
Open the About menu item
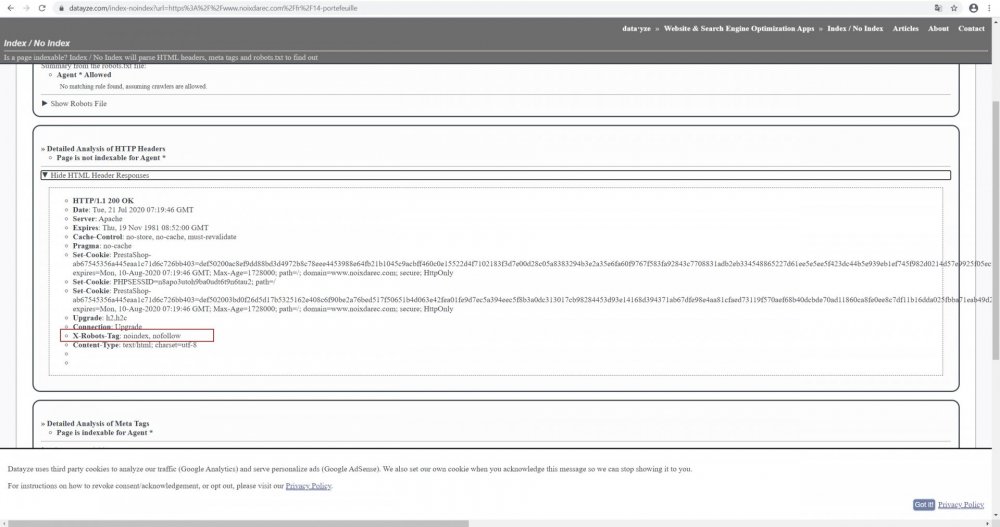[938, 29]
